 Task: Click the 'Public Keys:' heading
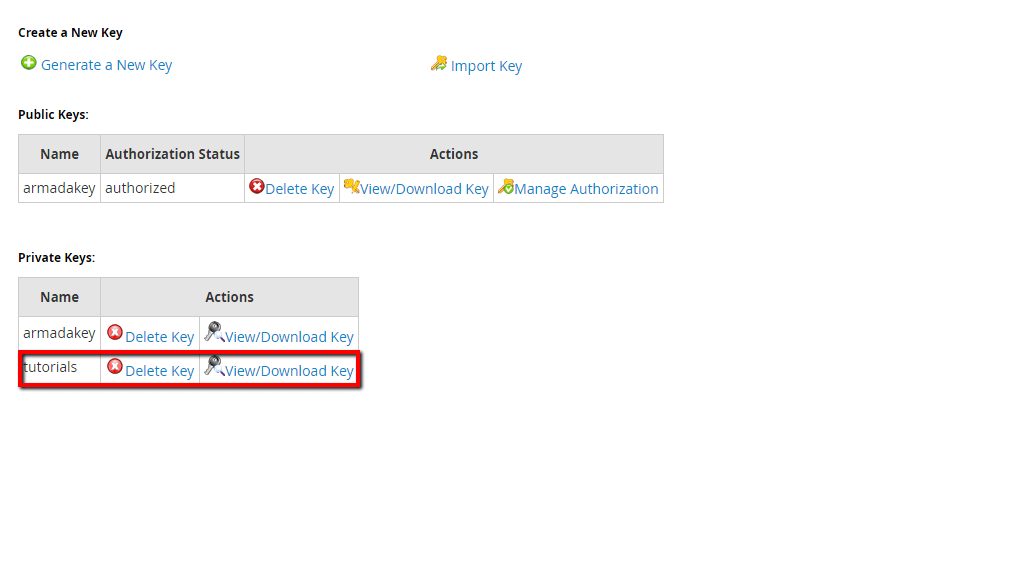[54, 114]
